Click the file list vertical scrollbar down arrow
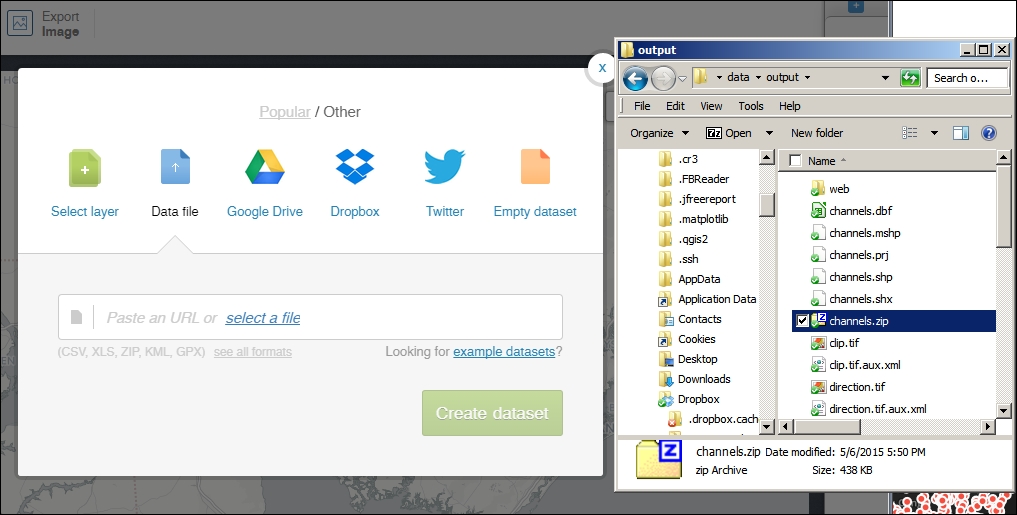Image resolution: width=1017 pixels, height=515 pixels. point(1003,411)
